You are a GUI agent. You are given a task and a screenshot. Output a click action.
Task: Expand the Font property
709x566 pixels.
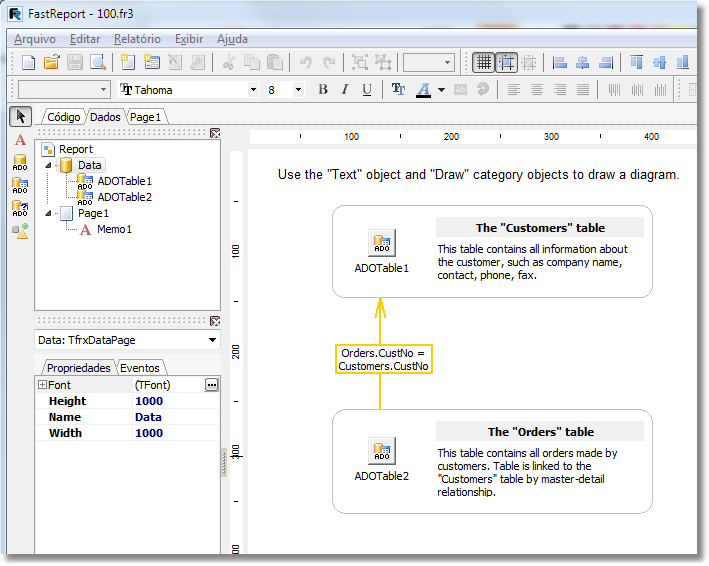(x=42, y=385)
